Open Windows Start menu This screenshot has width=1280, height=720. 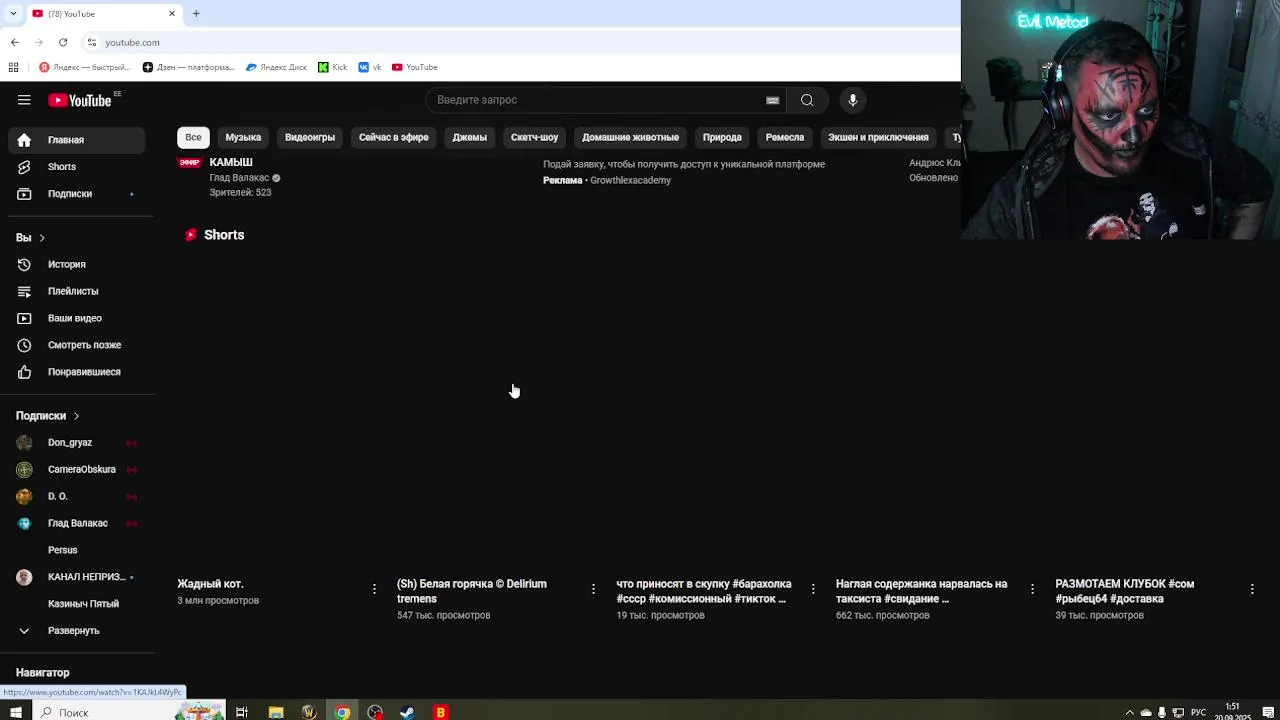(x=15, y=712)
